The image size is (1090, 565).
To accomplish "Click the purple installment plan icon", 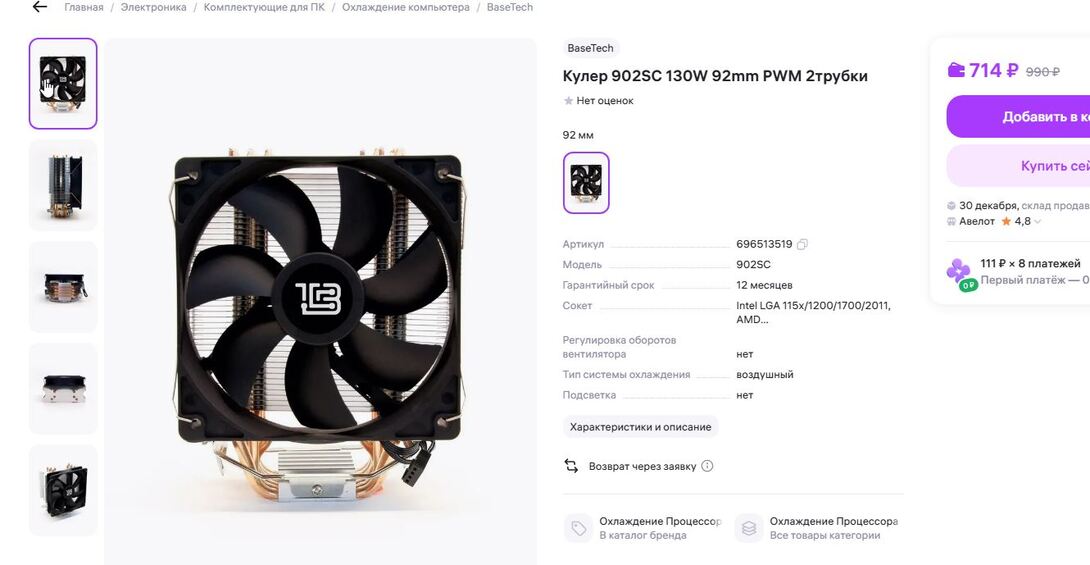I will (x=959, y=272).
